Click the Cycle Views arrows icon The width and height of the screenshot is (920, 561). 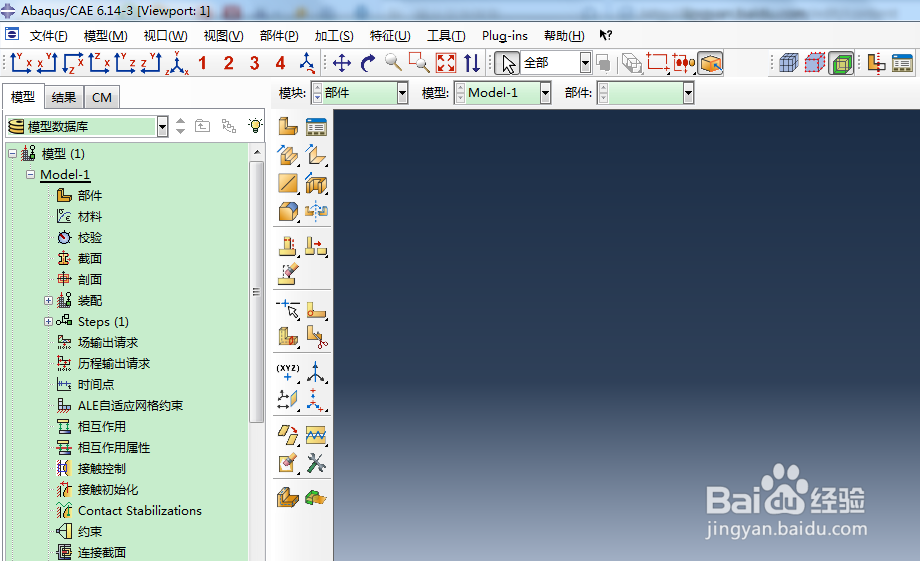[x=472, y=63]
